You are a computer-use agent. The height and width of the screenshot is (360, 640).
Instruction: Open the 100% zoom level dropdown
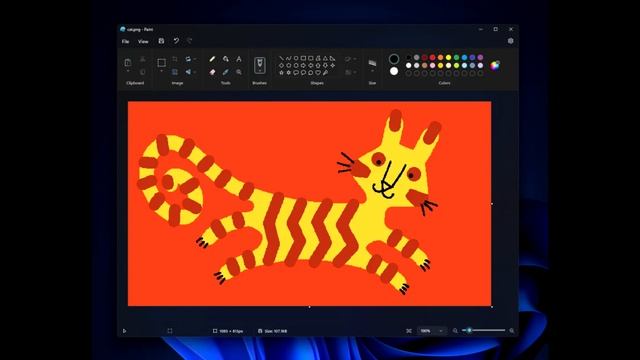tap(432, 331)
